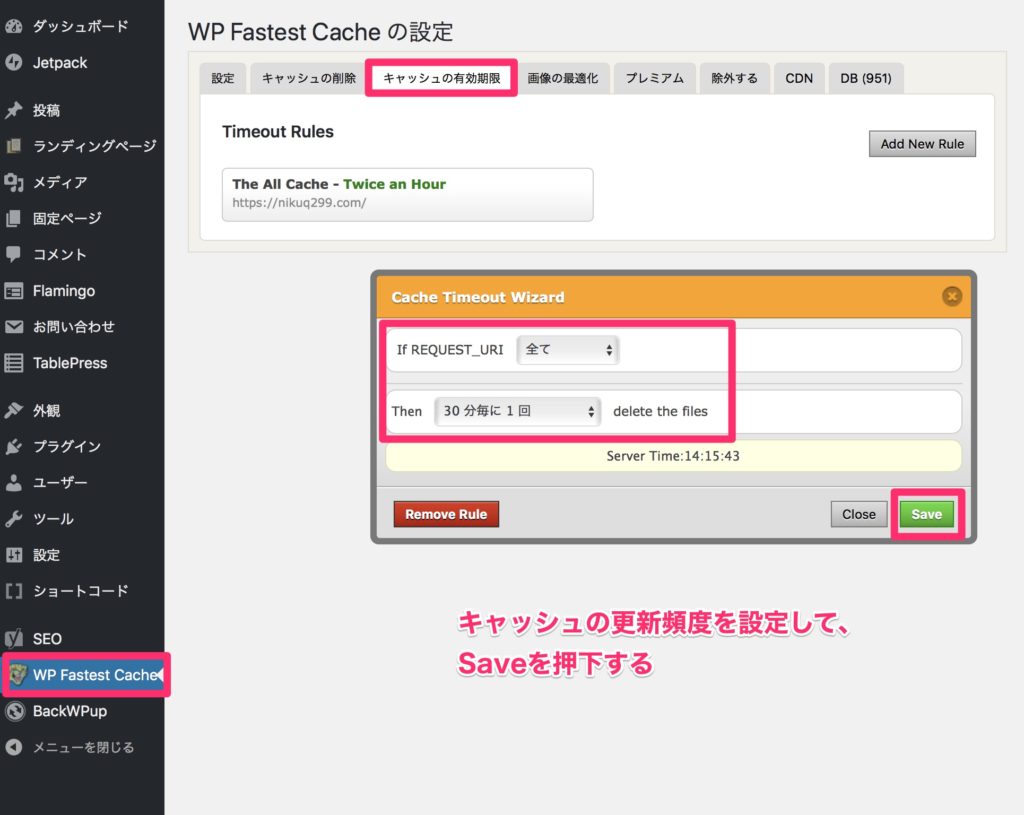
Task: Click the ツール wrench icon
Action: click(14, 519)
